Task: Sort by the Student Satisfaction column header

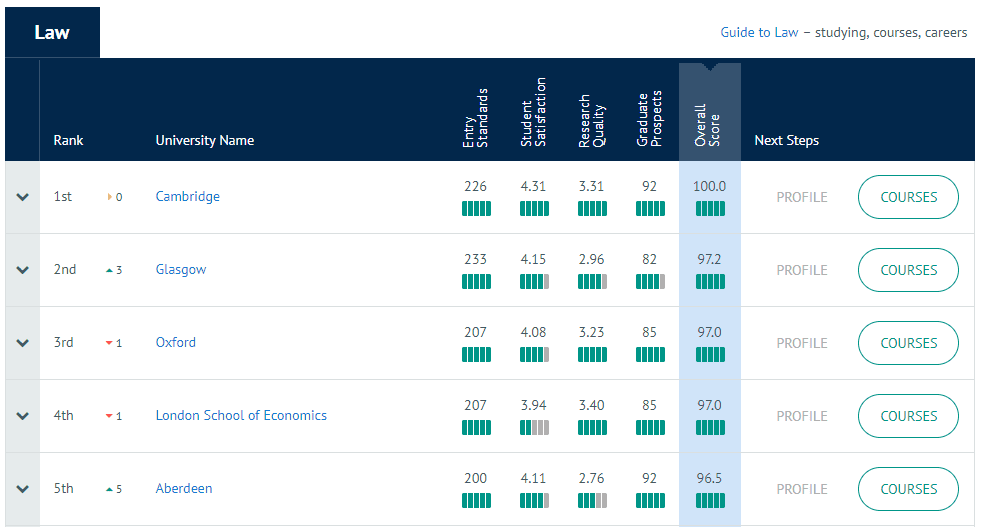Action: point(533,112)
